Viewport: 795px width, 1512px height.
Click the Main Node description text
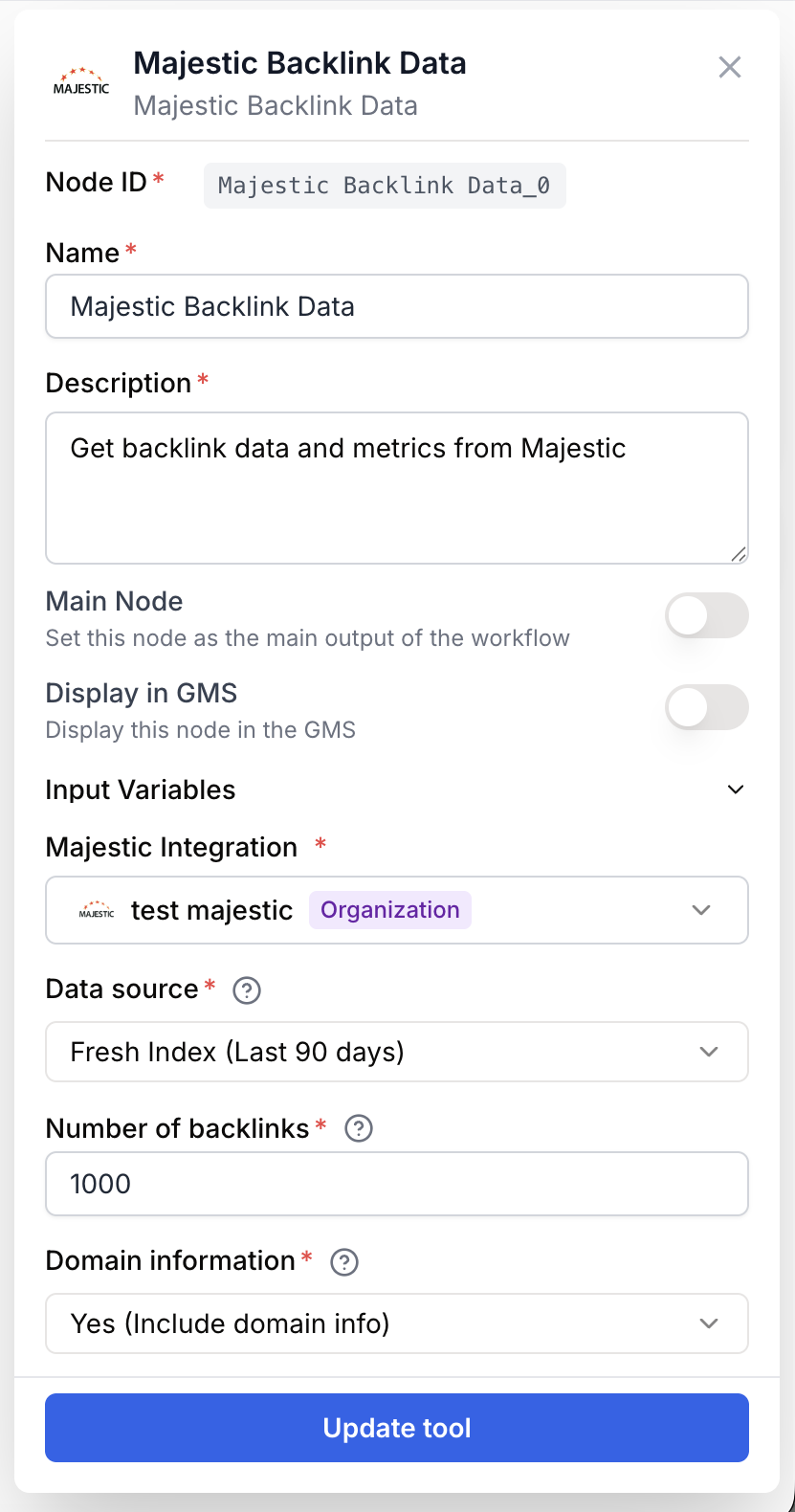point(308,638)
